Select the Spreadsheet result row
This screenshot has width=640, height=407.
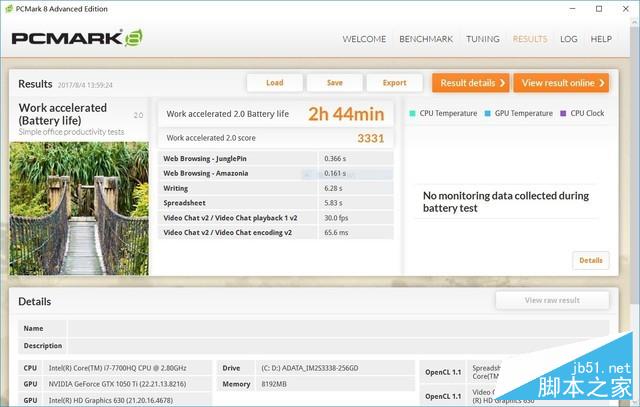pos(276,203)
